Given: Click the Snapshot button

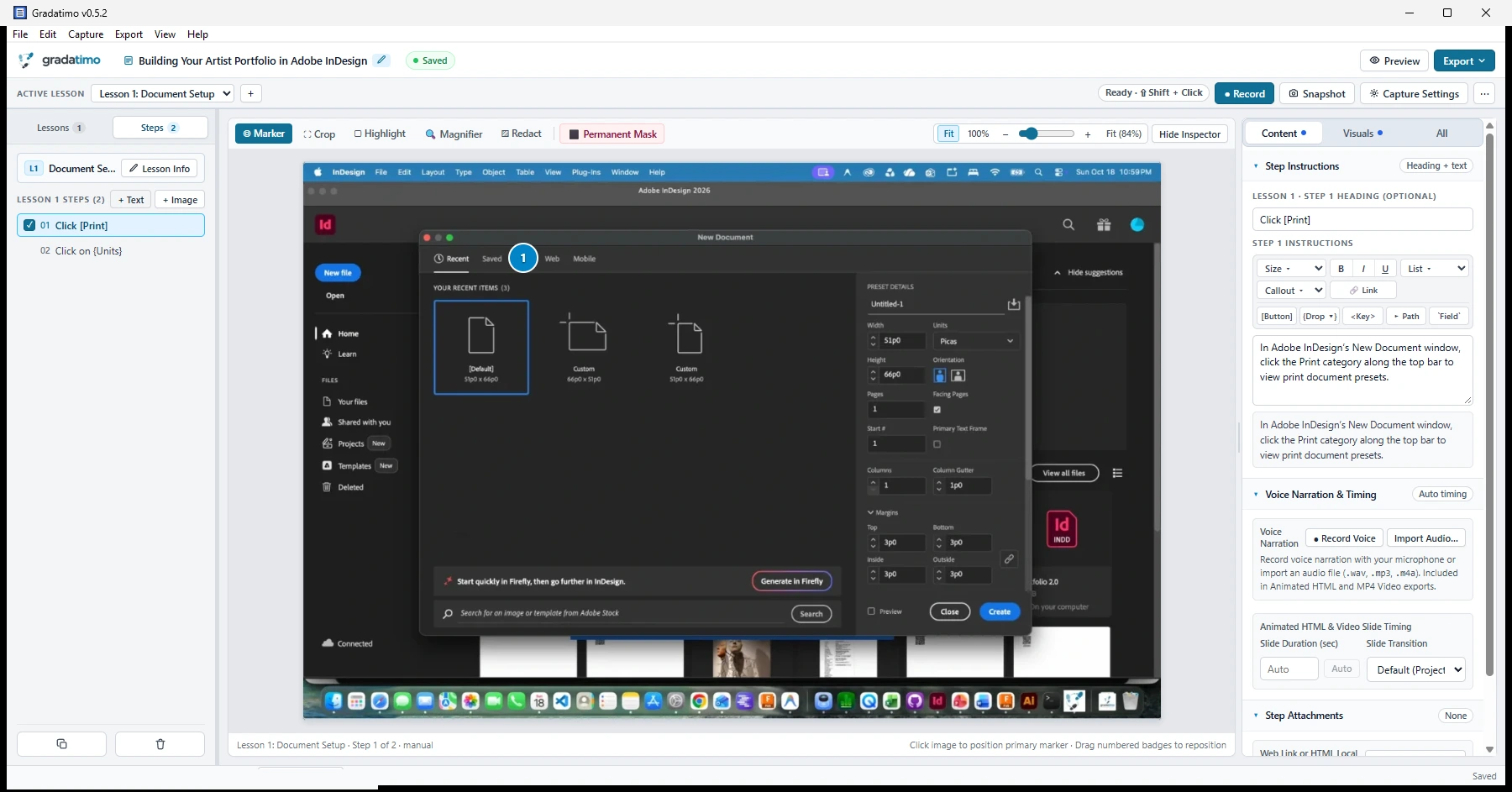Looking at the screenshot, I should click(x=1317, y=93).
